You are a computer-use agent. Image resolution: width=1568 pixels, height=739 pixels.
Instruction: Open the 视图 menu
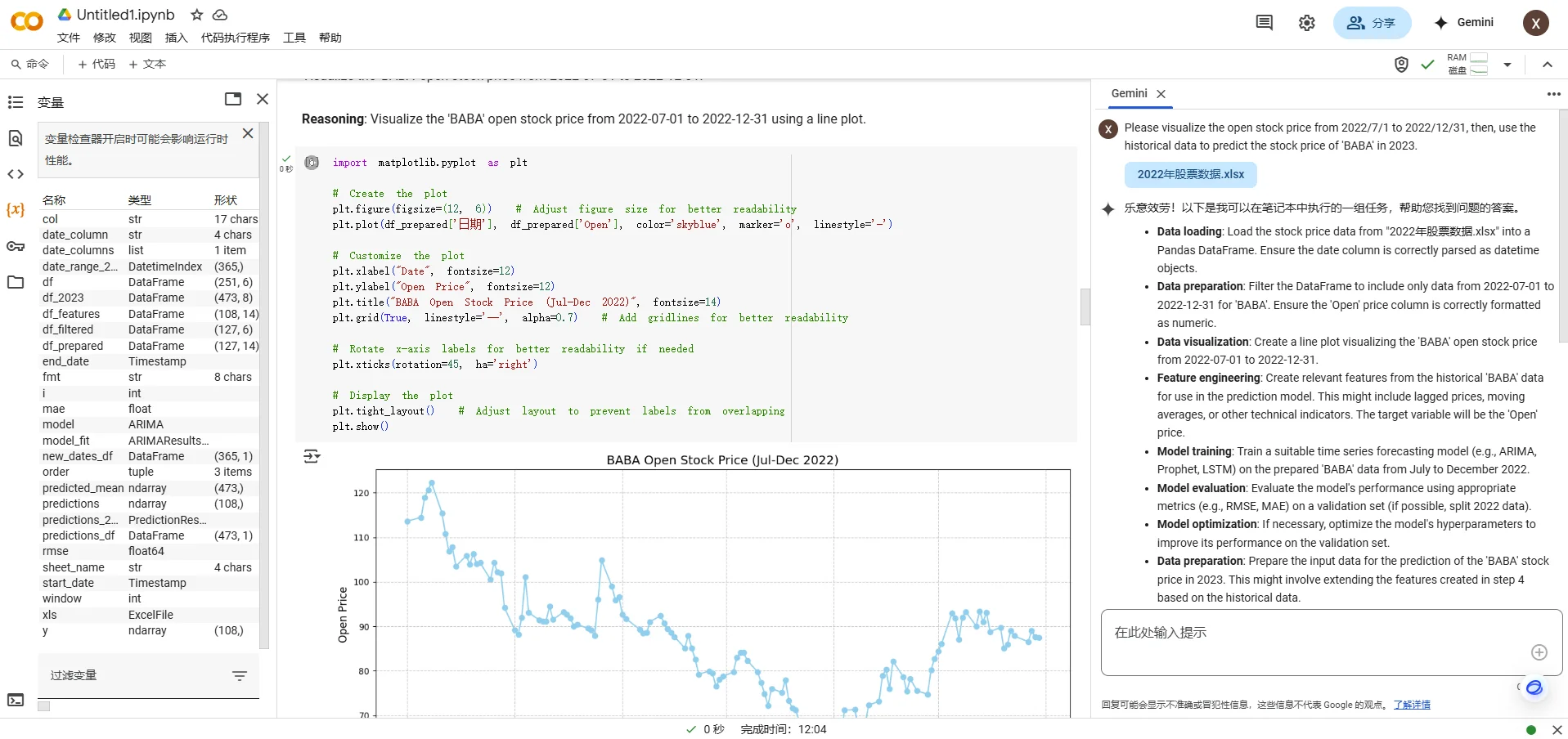pyautogui.click(x=141, y=38)
